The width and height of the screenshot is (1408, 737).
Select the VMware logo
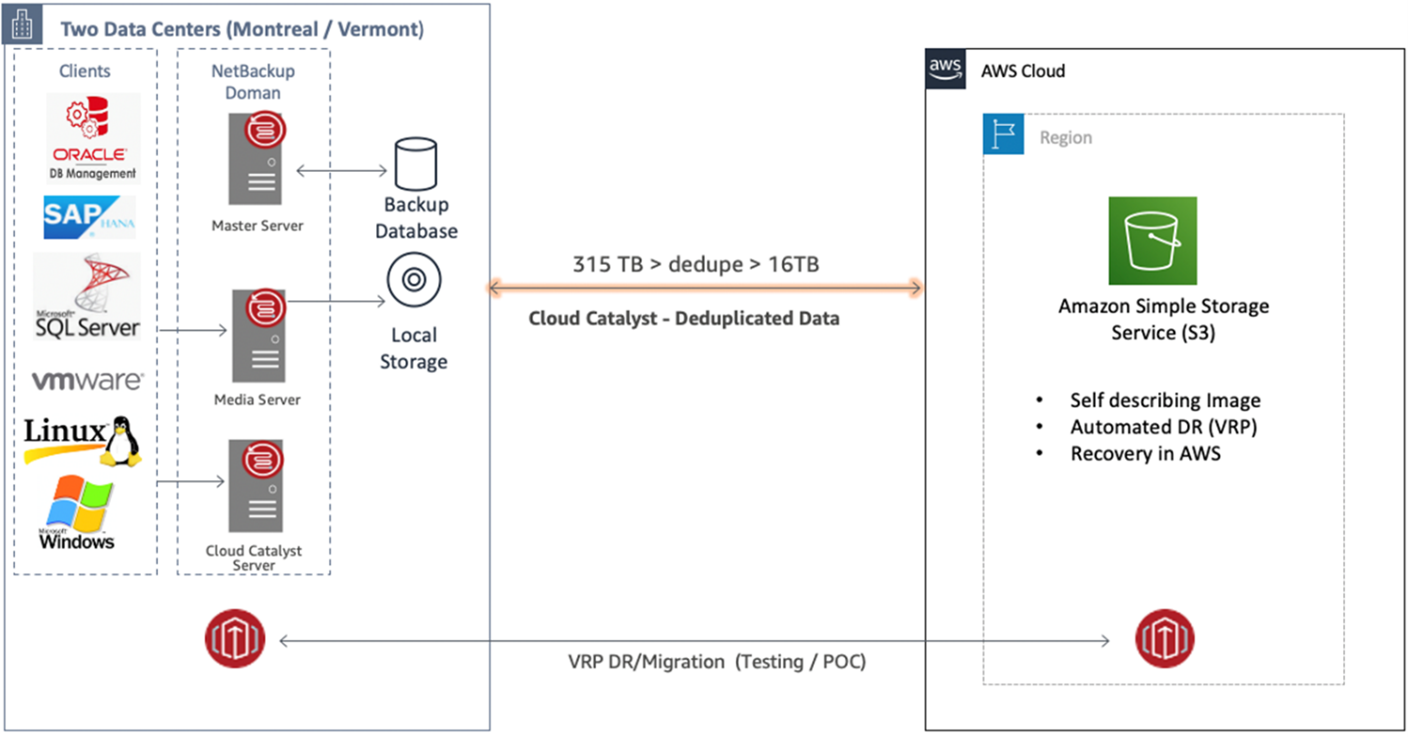pos(87,381)
